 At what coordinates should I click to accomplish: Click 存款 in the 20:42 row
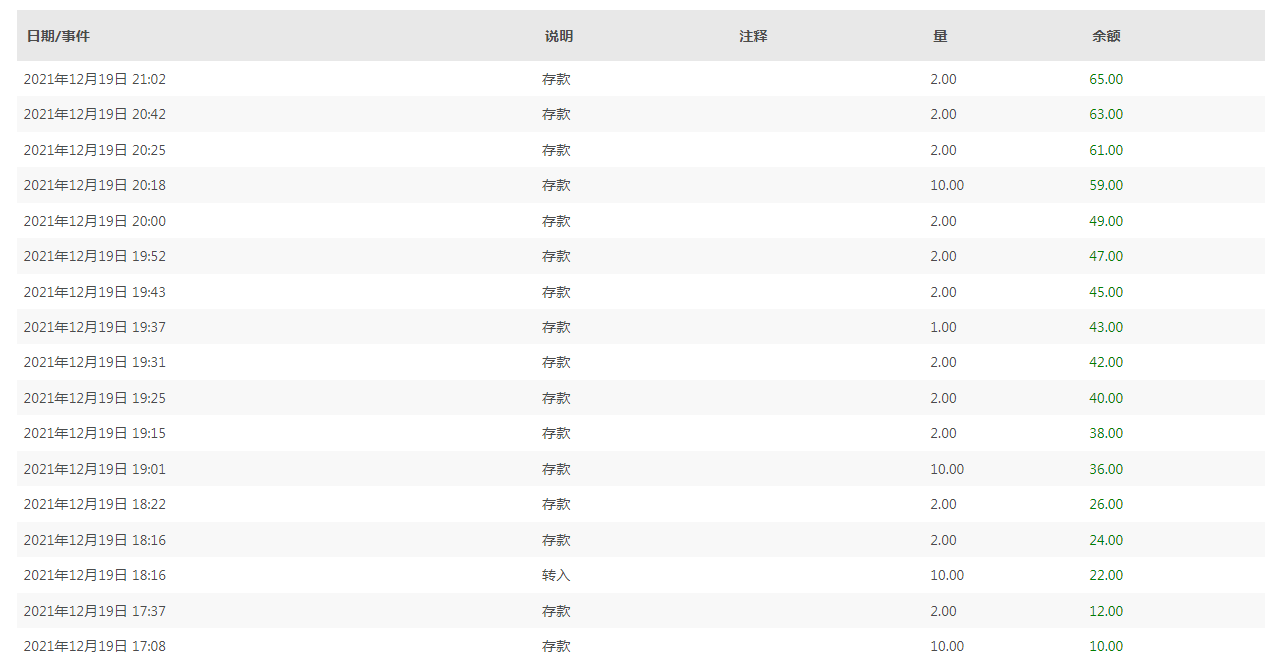pos(556,114)
